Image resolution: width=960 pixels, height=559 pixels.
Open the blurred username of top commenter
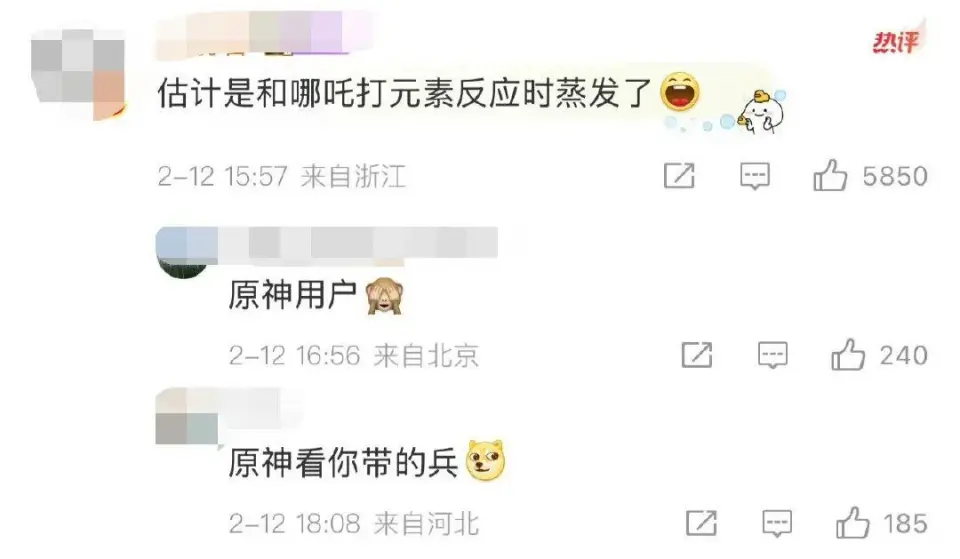(263, 34)
